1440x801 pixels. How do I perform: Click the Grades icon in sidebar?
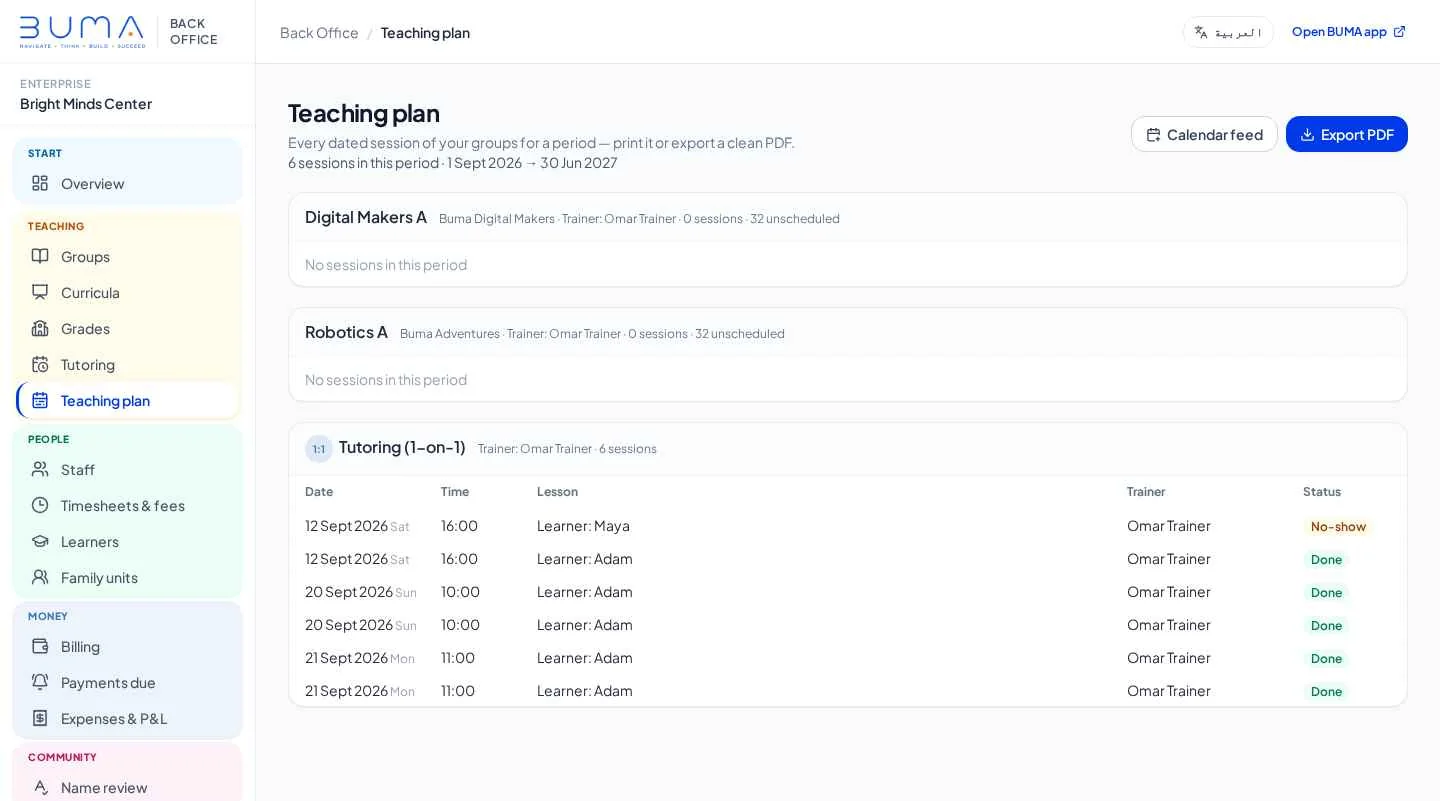pyautogui.click(x=40, y=328)
